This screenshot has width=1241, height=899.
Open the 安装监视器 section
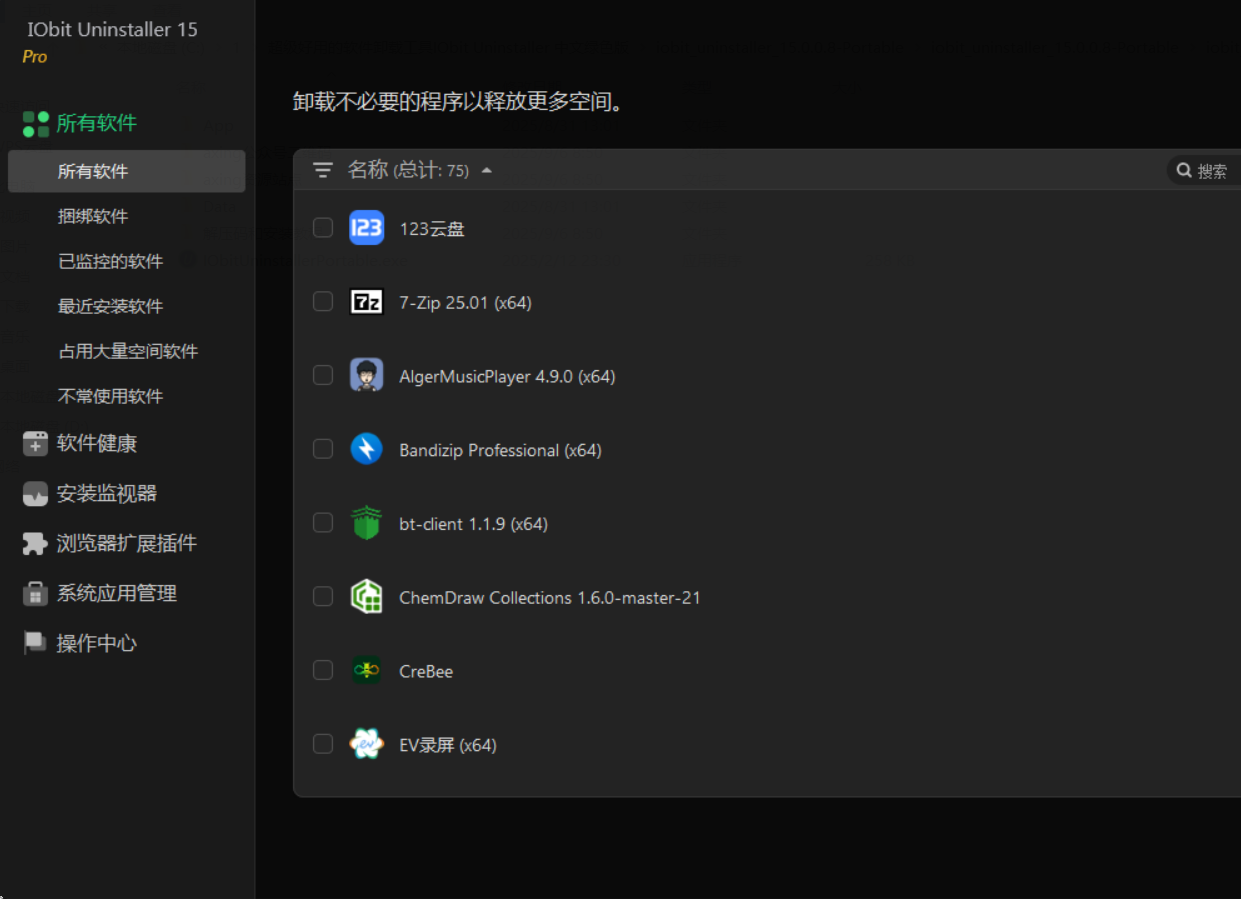coord(107,494)
